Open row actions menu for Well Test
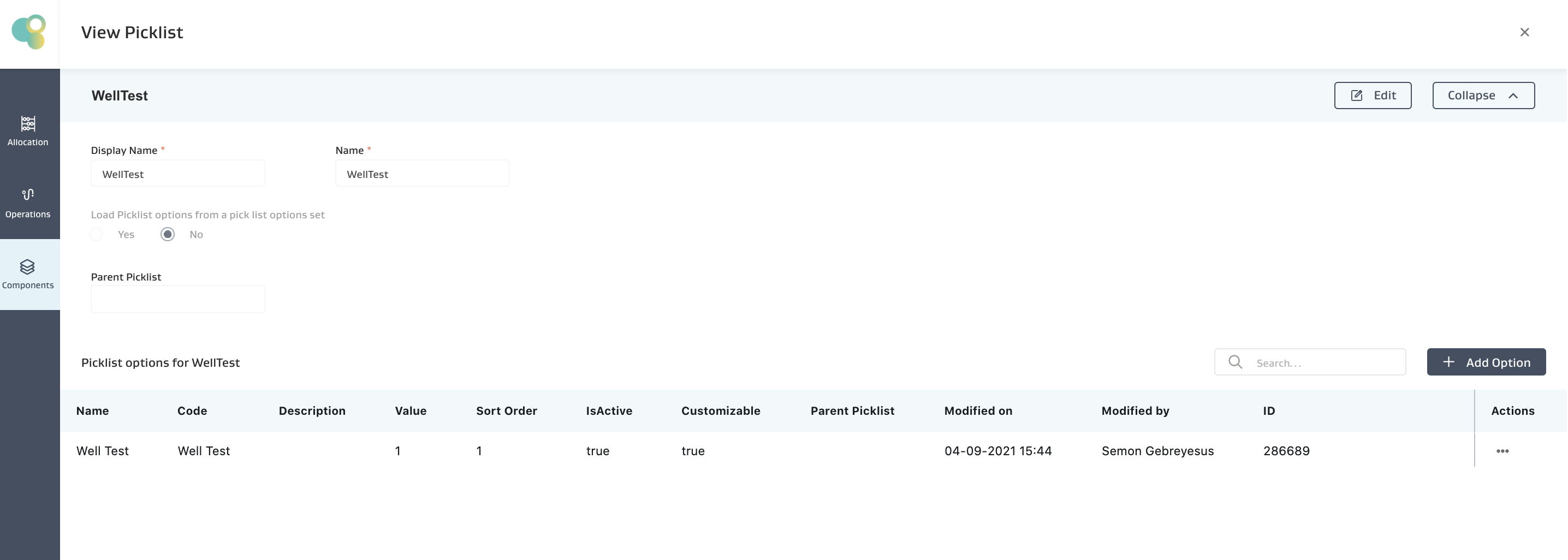Screen dimensions: 1568x560 coord(1501,451)
